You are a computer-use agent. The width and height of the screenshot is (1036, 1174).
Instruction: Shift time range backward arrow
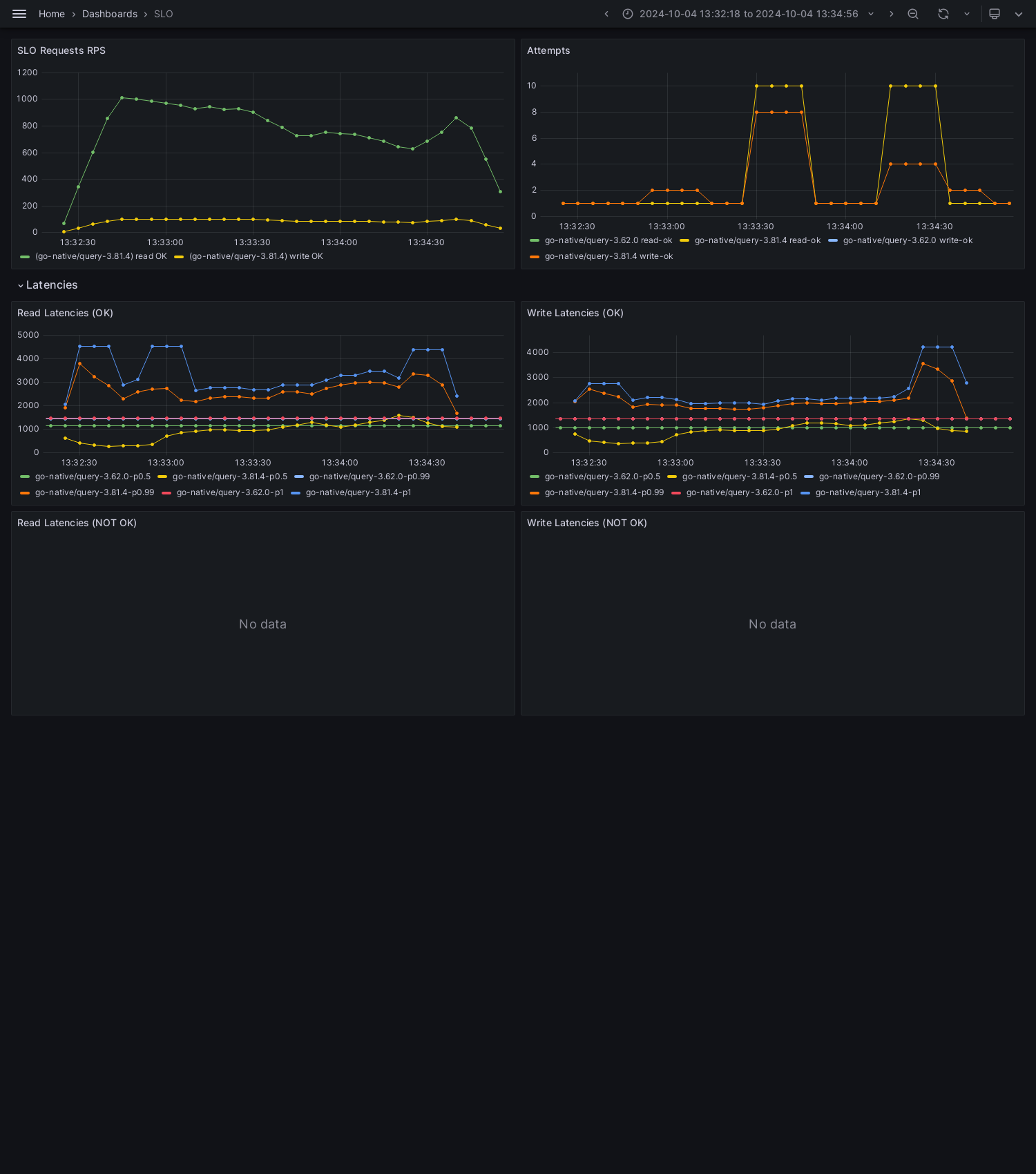(606, 14)
